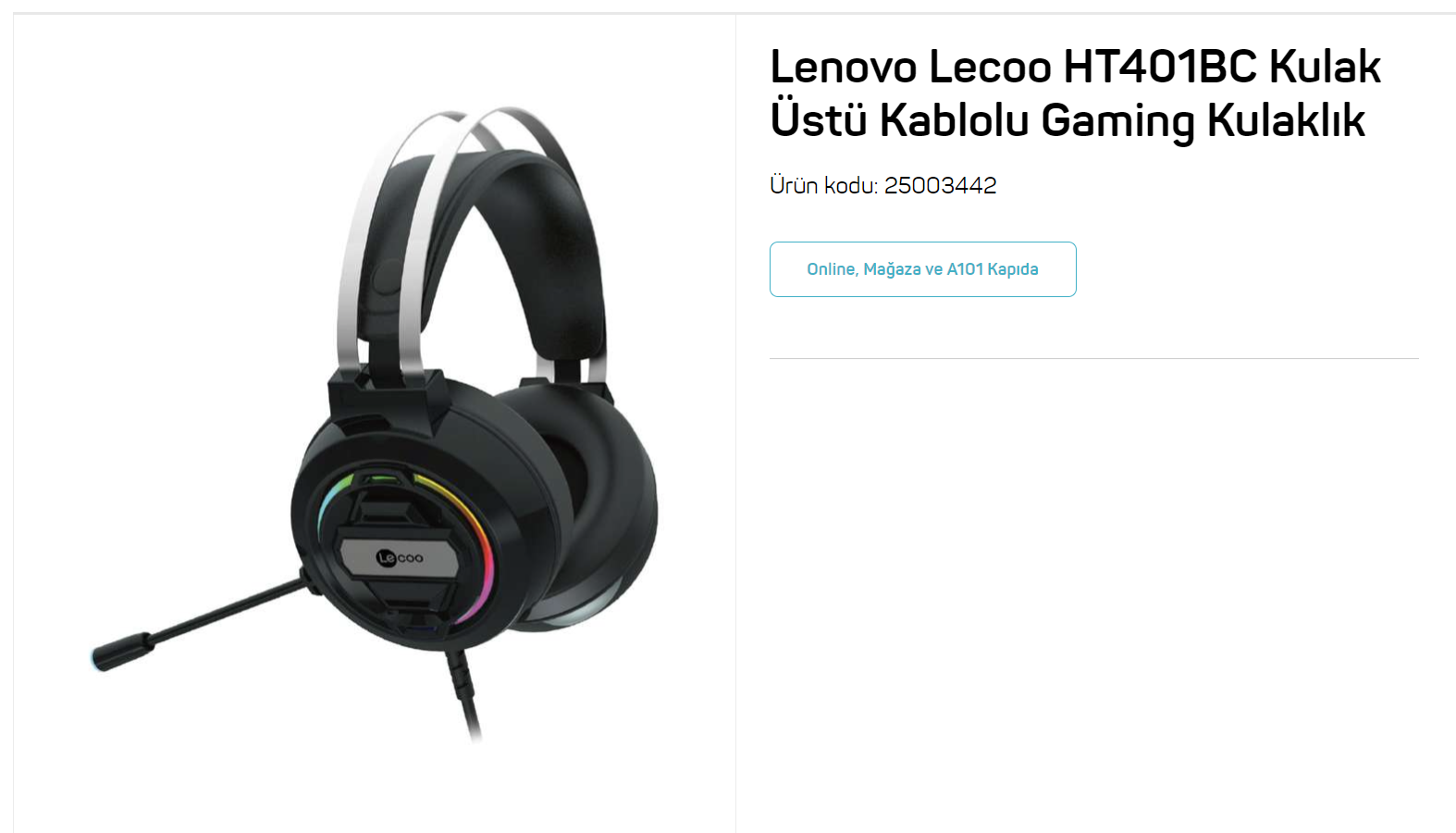Click the HT401BC model name in the title

click(1160, 67)
